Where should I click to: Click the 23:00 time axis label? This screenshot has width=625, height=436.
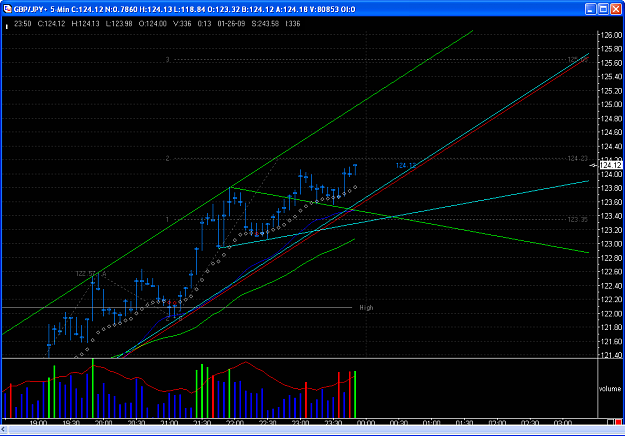pos(300,423)
